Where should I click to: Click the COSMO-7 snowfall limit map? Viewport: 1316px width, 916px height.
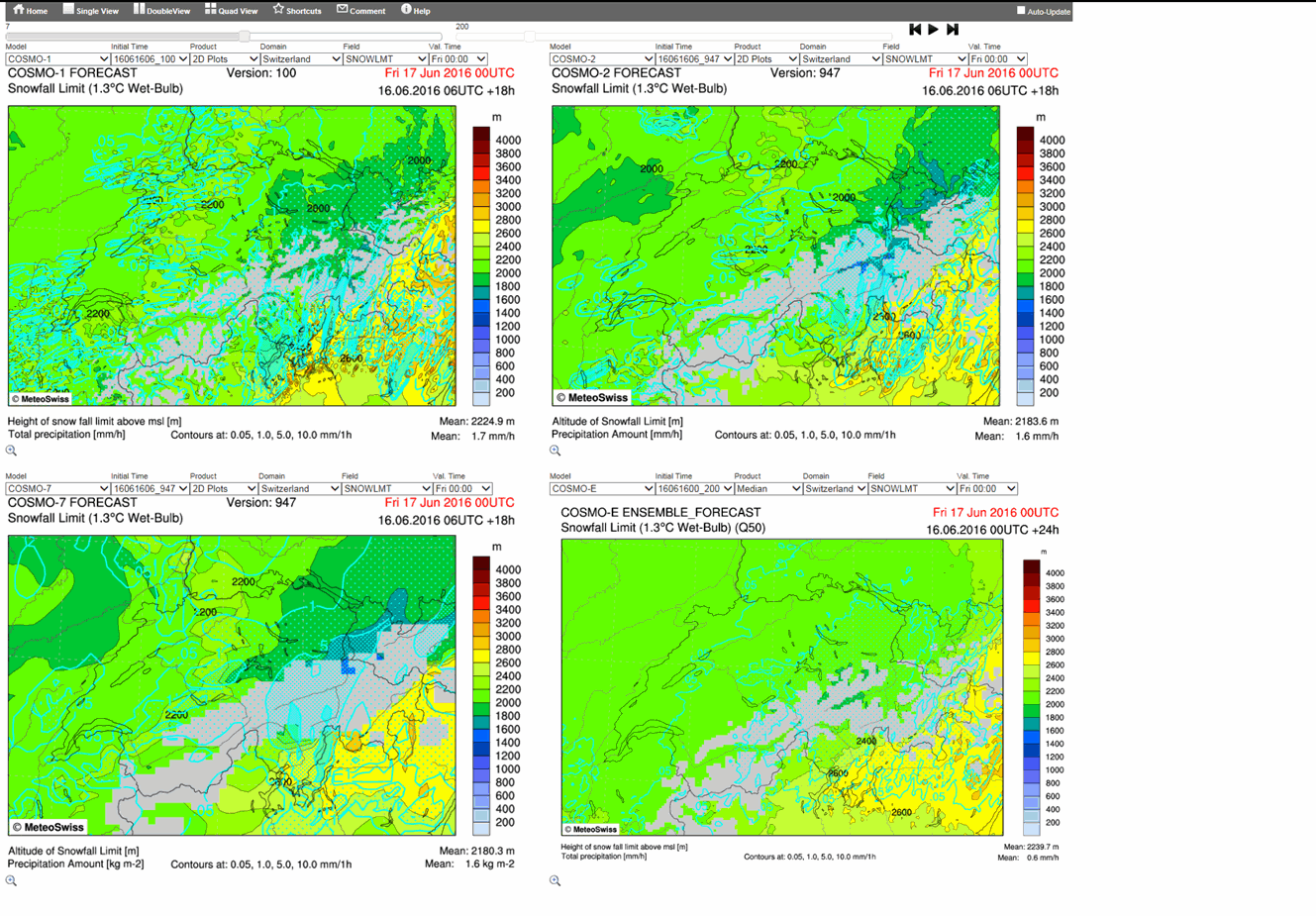pyautogui.click(x=232, y=685)
